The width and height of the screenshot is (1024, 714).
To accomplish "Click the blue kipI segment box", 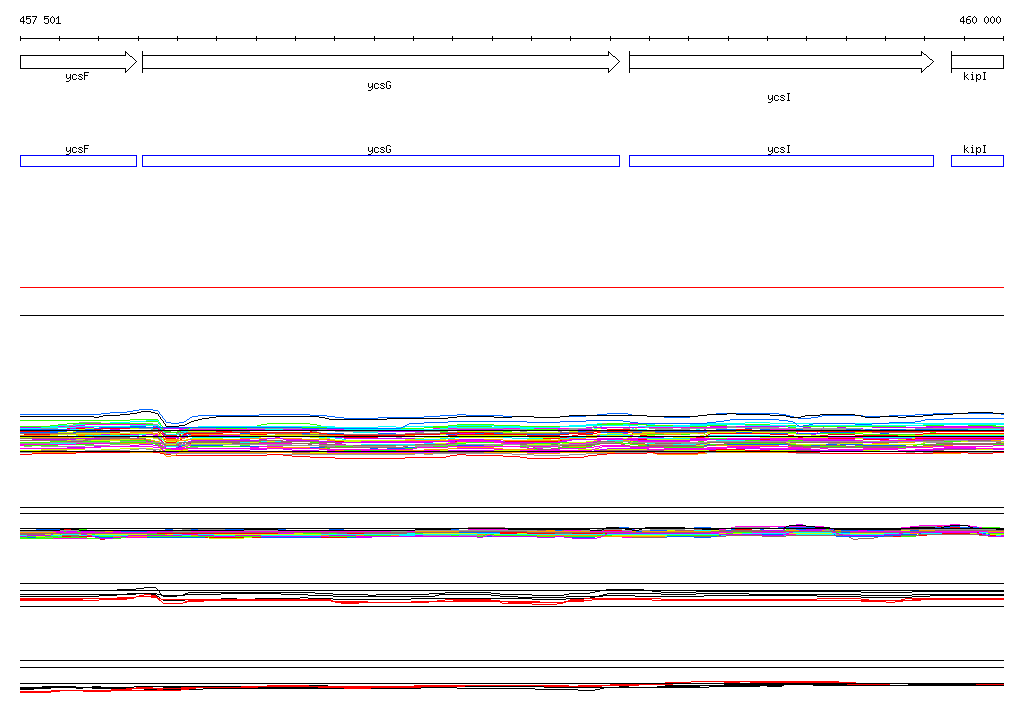I will tap(977, 161).
